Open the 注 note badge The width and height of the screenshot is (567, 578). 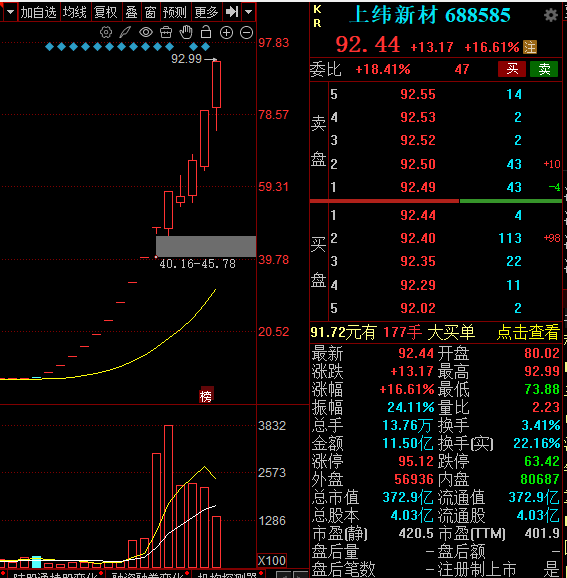(530, 47)
